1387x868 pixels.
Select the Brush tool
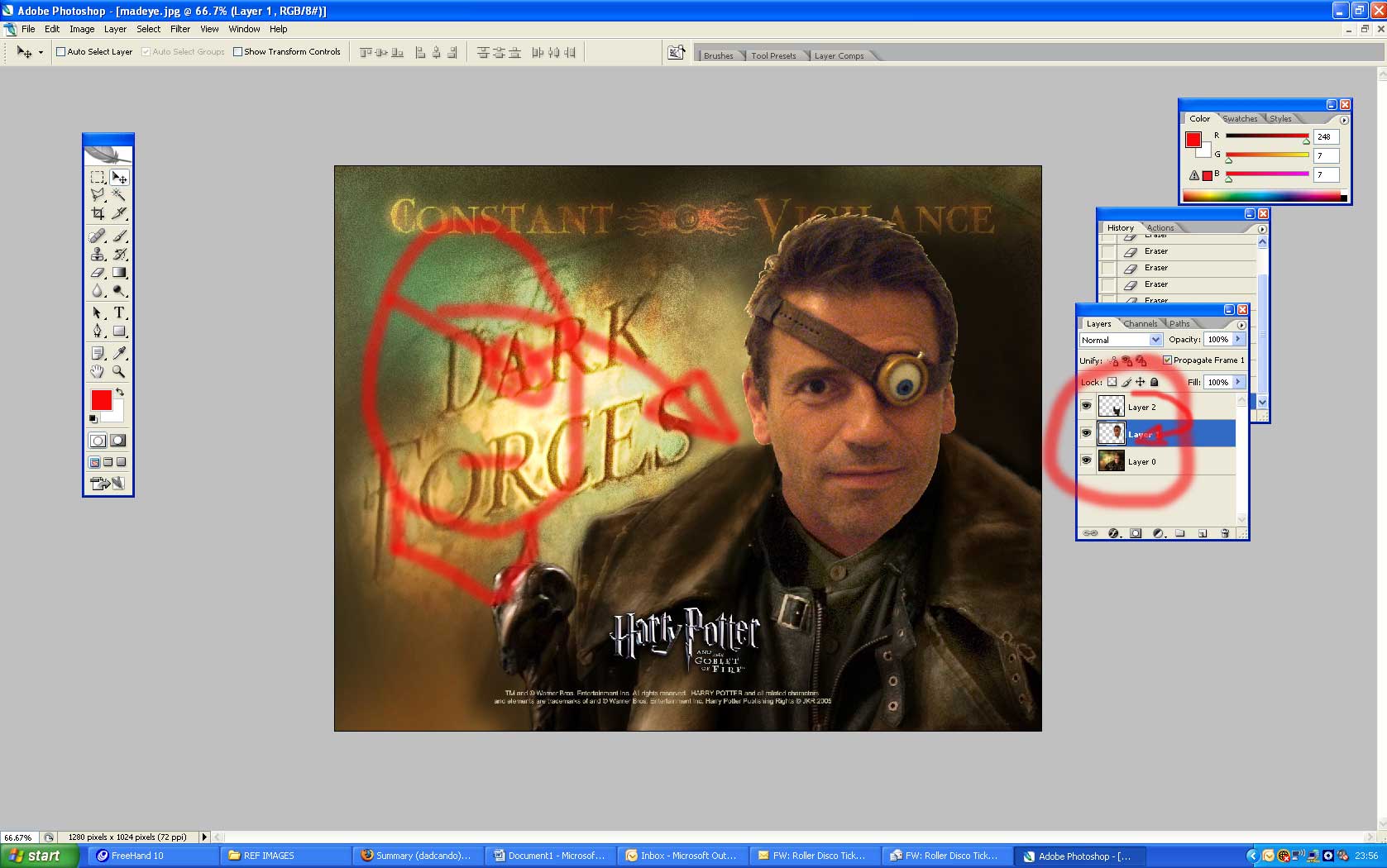(x=119, y=236)
